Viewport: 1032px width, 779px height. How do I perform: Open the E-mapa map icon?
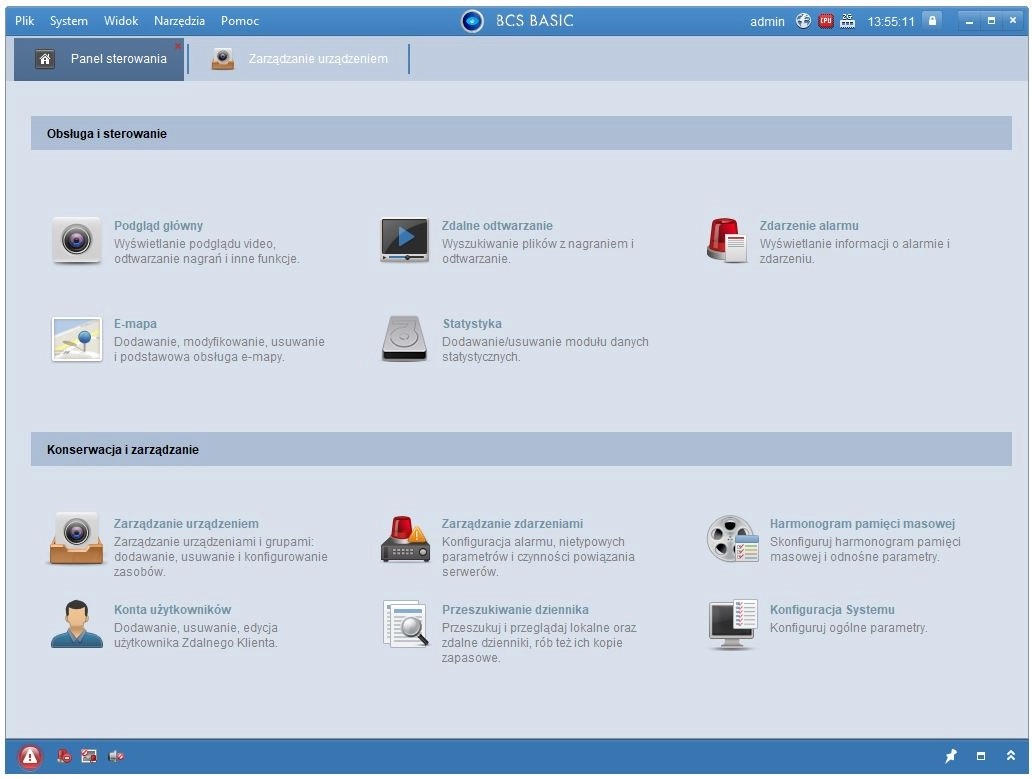(x=77, y=339)
